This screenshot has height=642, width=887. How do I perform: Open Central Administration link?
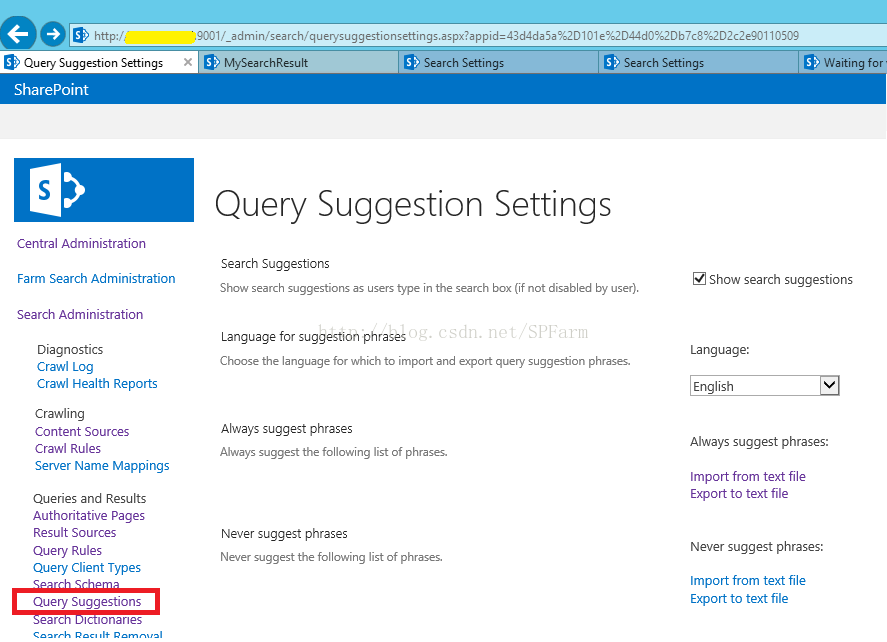point(81,244)
